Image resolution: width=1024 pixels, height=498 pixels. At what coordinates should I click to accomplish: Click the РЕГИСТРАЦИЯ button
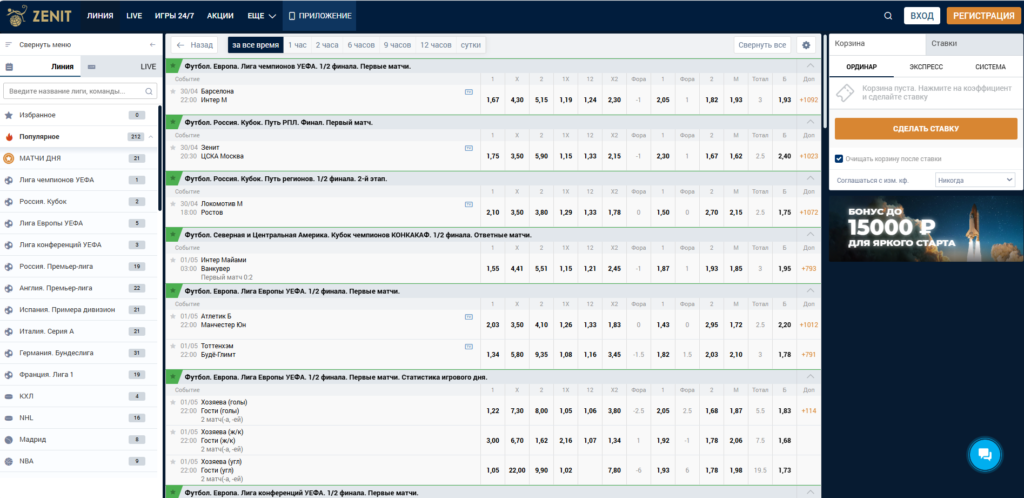click(984, 16)
